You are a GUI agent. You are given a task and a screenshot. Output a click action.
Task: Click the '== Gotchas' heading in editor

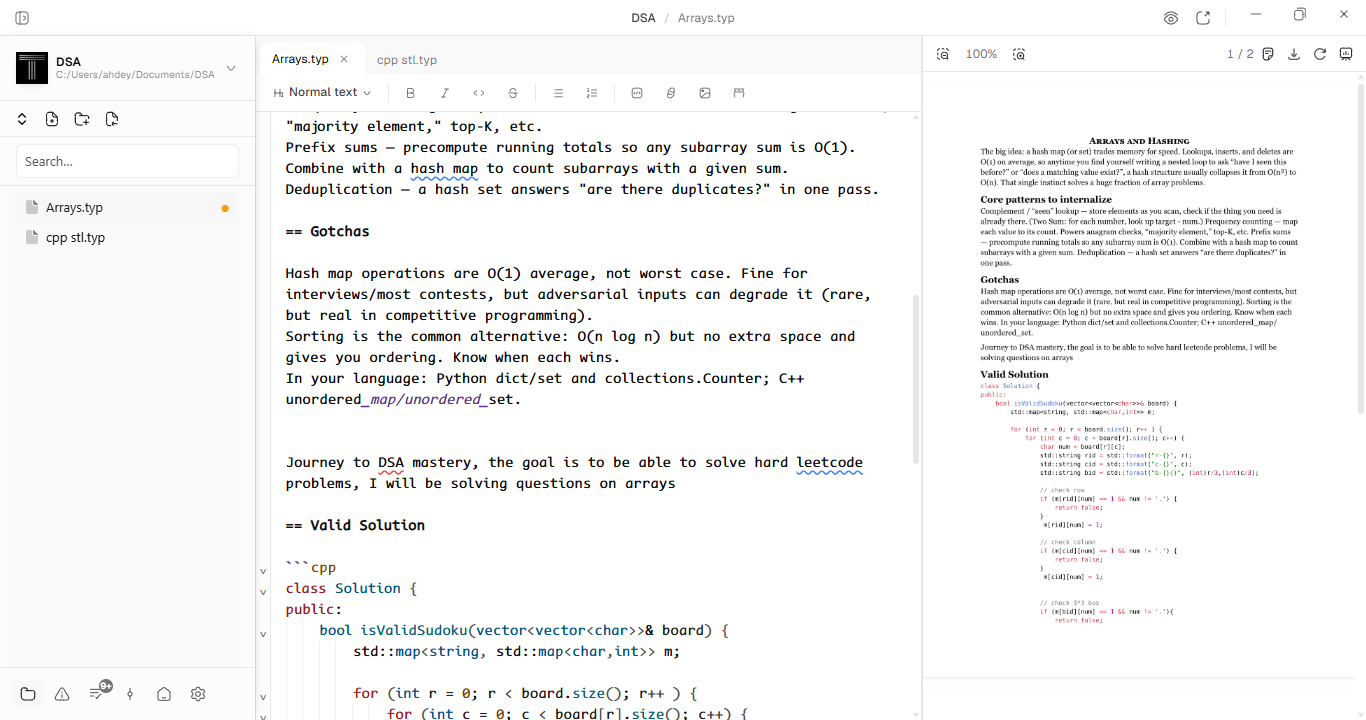(x=327, y=231)
